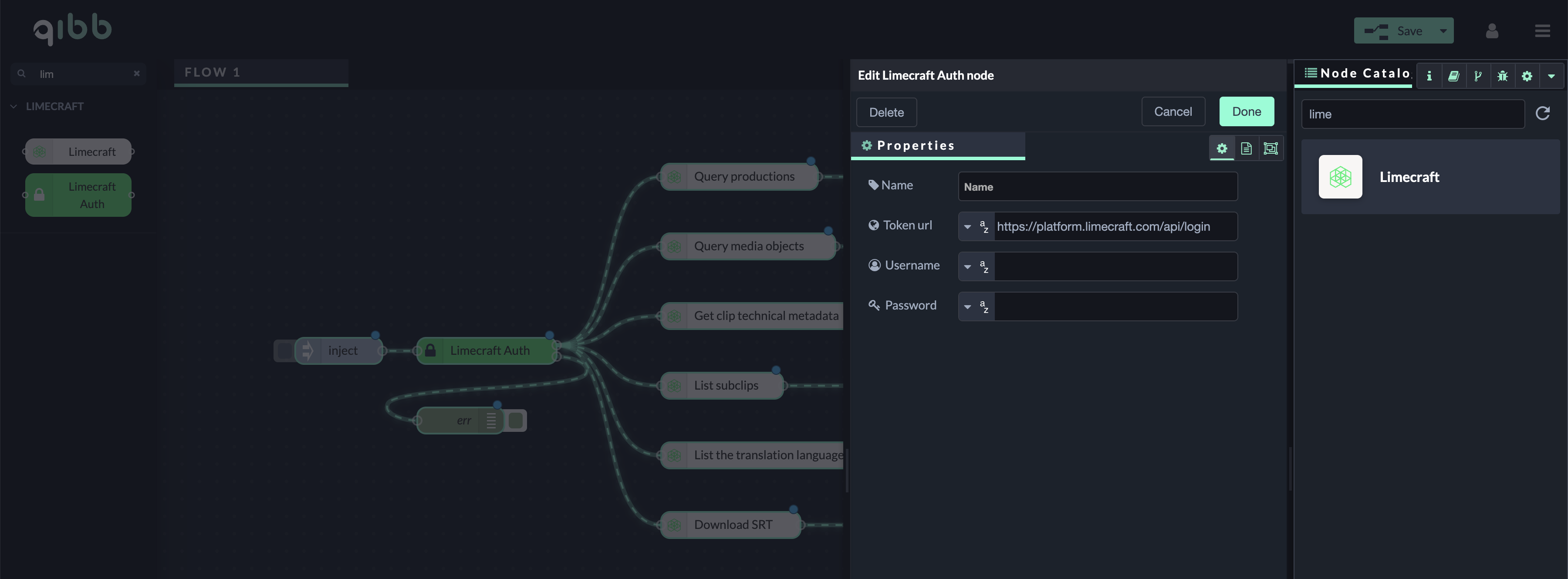
Task: Open the help book sidebar icon
Action: [1453, 76]
